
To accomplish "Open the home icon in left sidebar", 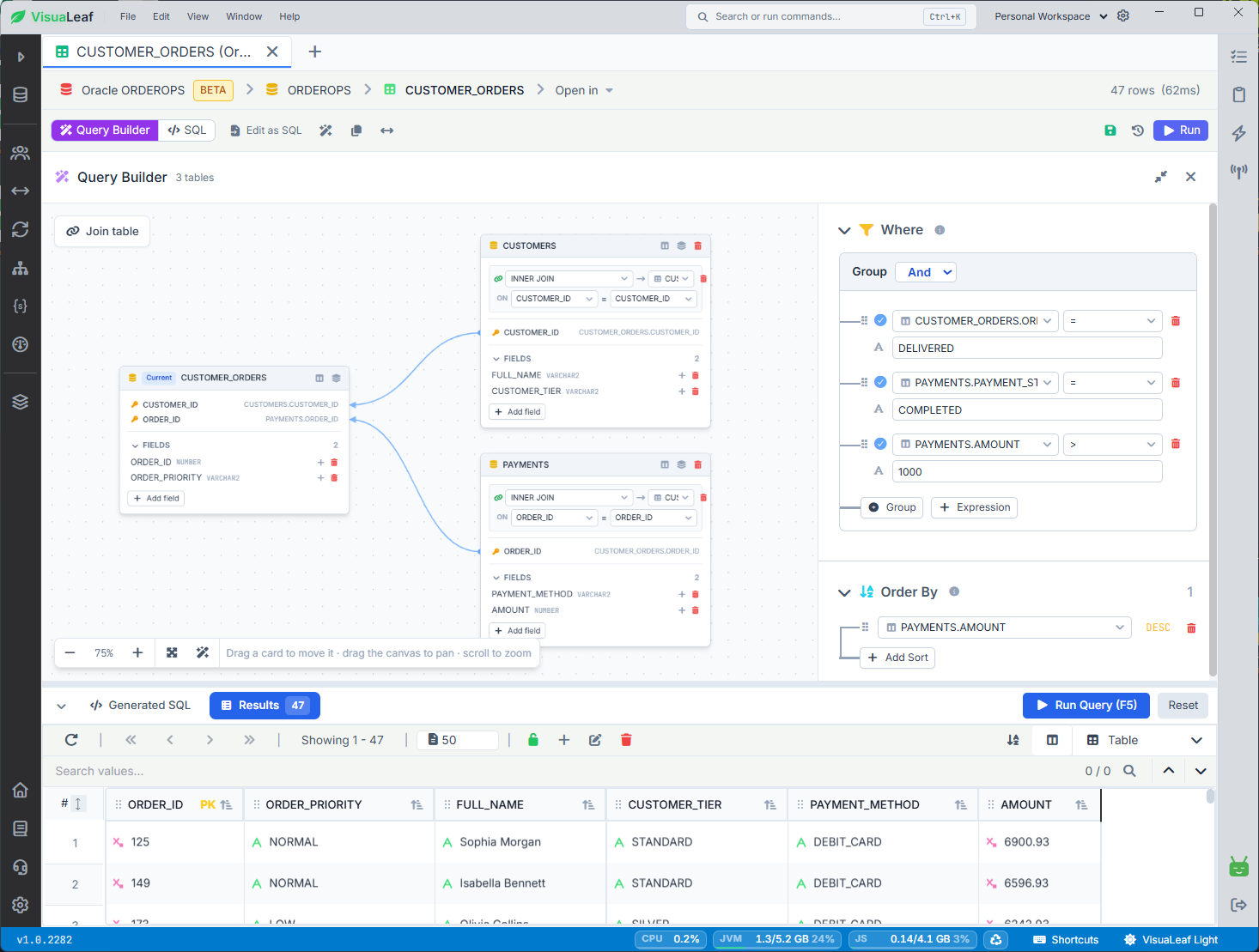I will click(x=21, y=790).
